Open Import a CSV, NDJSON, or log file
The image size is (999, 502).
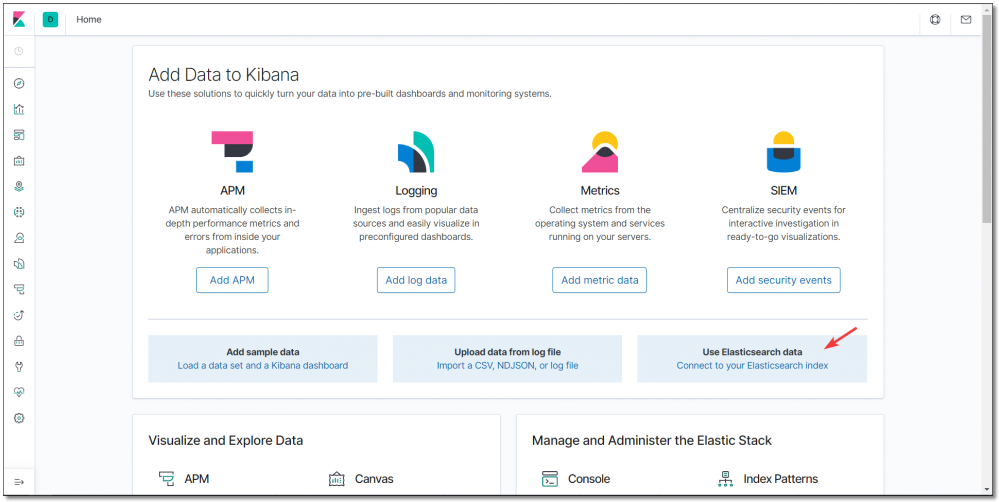point(508,366)
